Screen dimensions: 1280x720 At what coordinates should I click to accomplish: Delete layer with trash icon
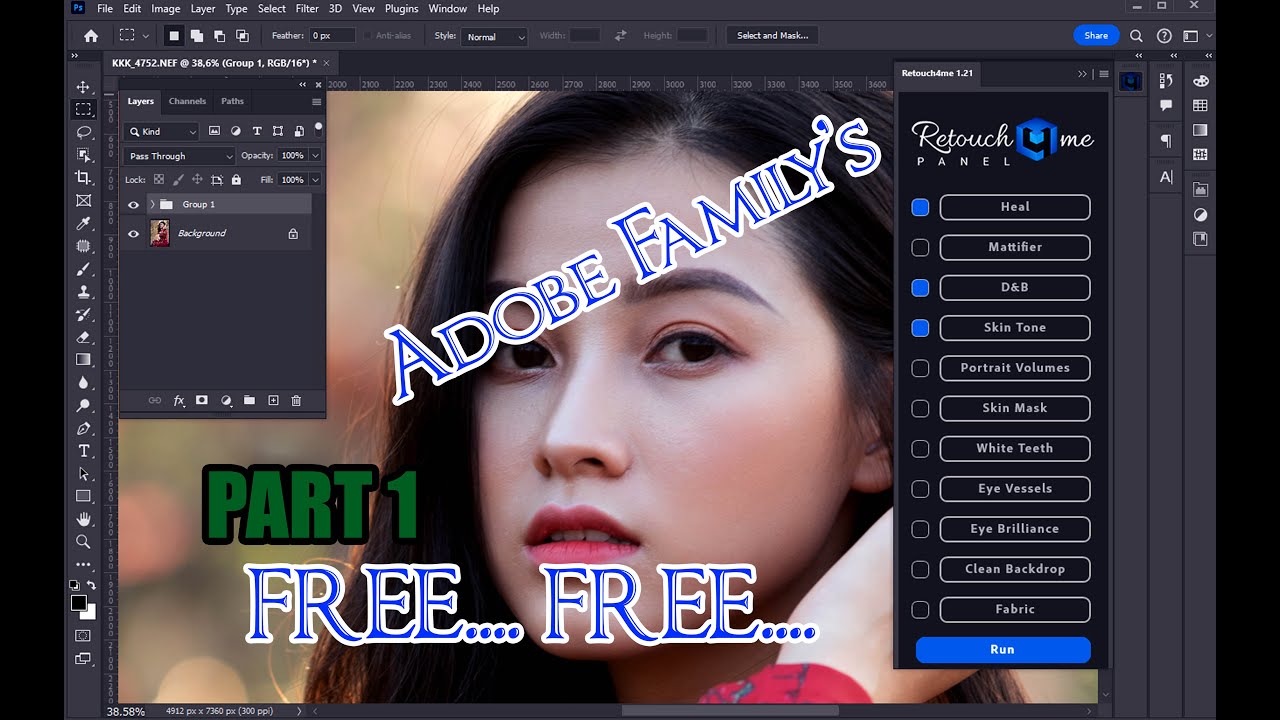pos(296,400)
